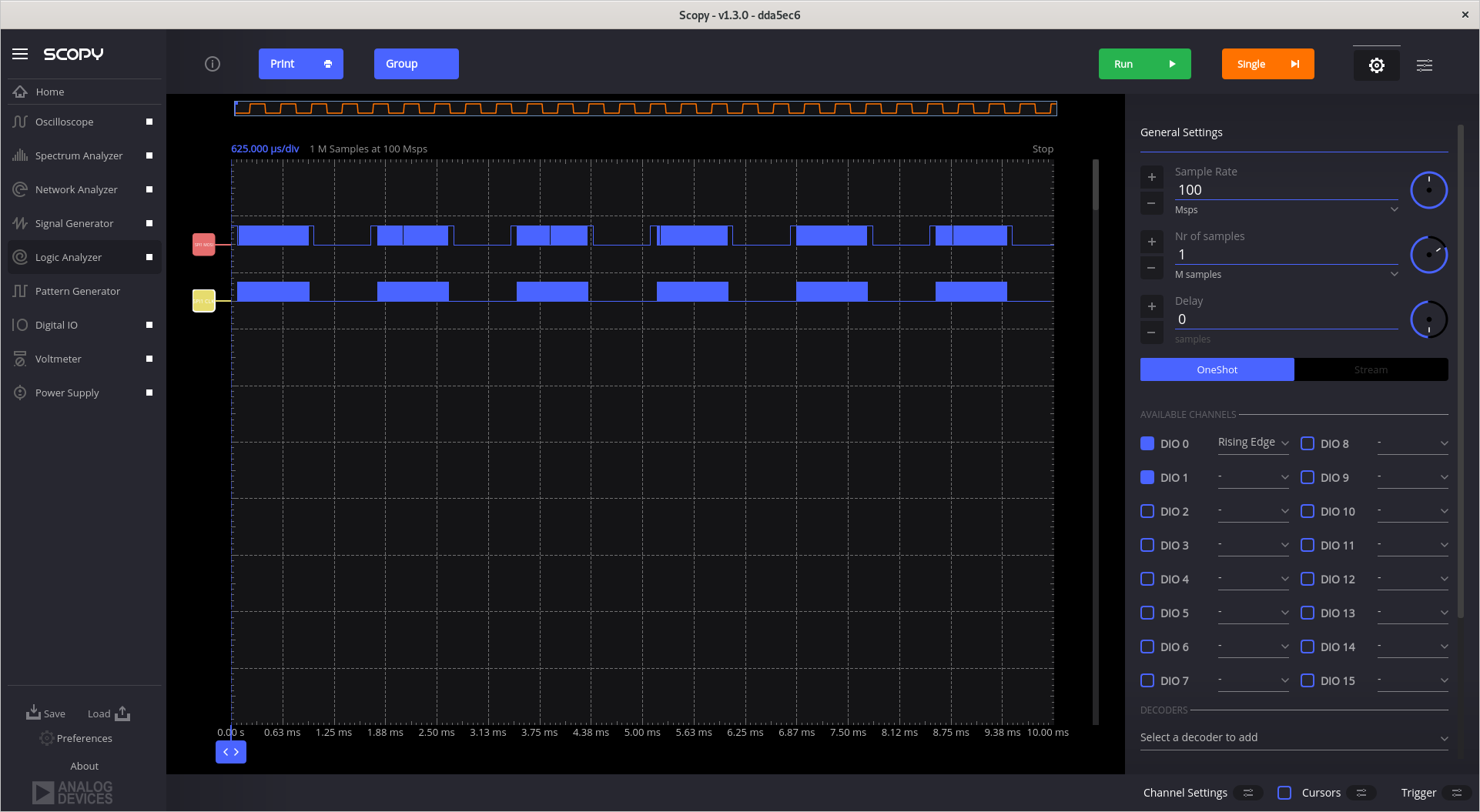The height and width of the screenshot is (812, 1480).
Task: Open the sliders menu icon at top right
Action: pos(1425,65)
